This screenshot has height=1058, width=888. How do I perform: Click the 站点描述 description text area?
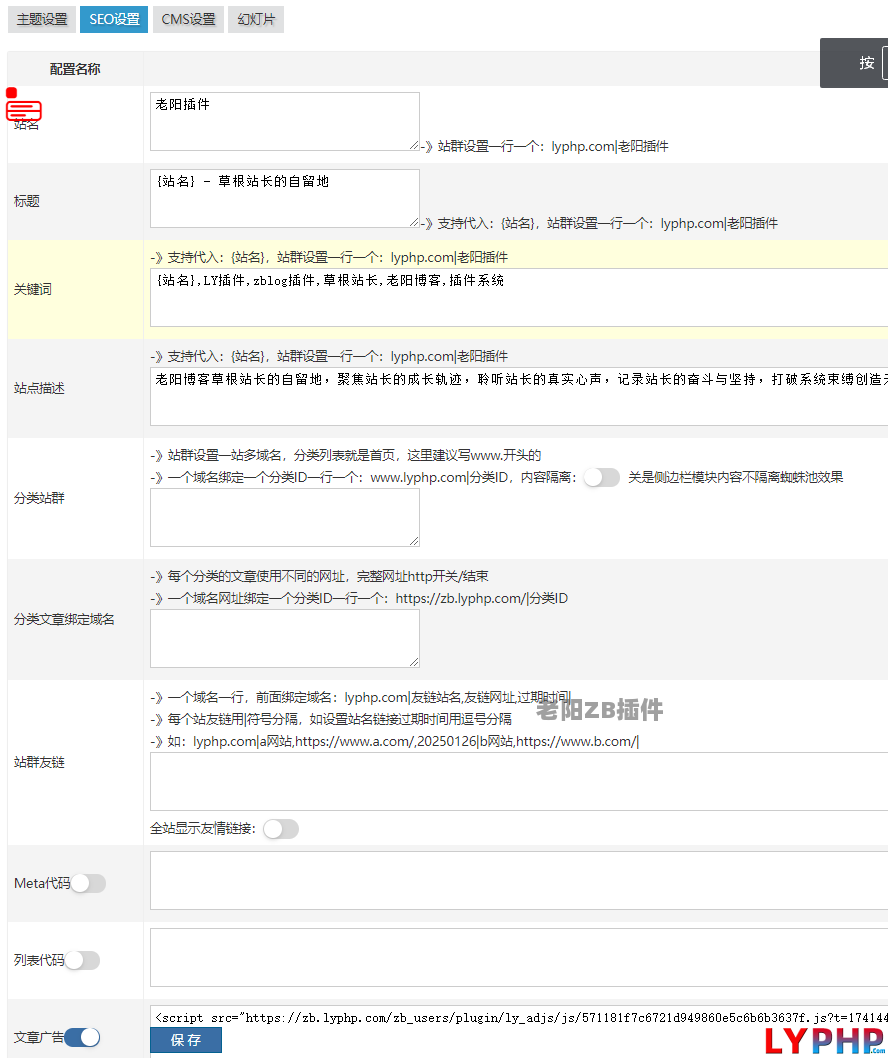pos(519,397)
